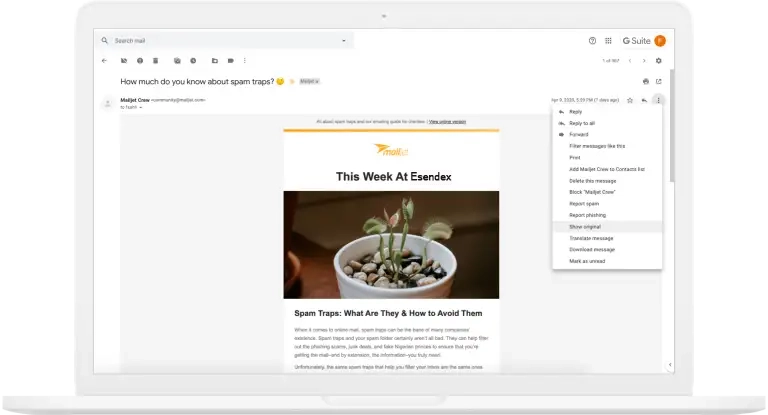Viewport: 768px width, 415px height.
Task: Mark as unread via toolbar envelope icon
Action: tap(177, 61)
